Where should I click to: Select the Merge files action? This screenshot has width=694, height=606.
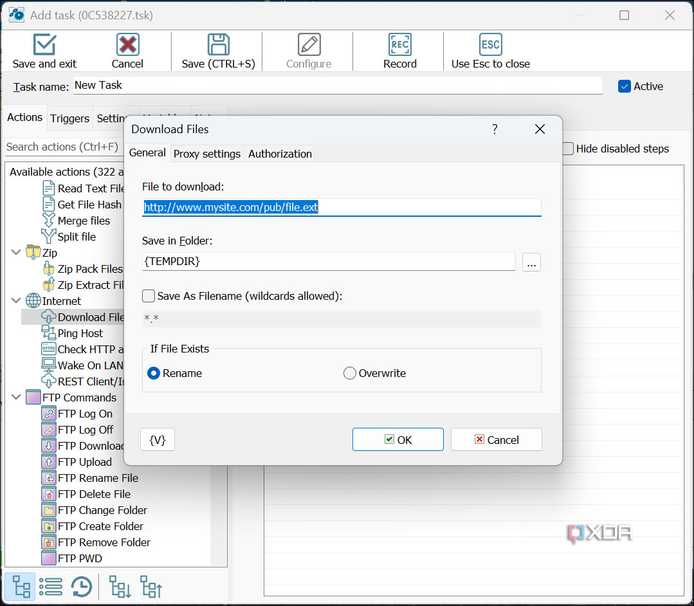click(x=76, y=220)
